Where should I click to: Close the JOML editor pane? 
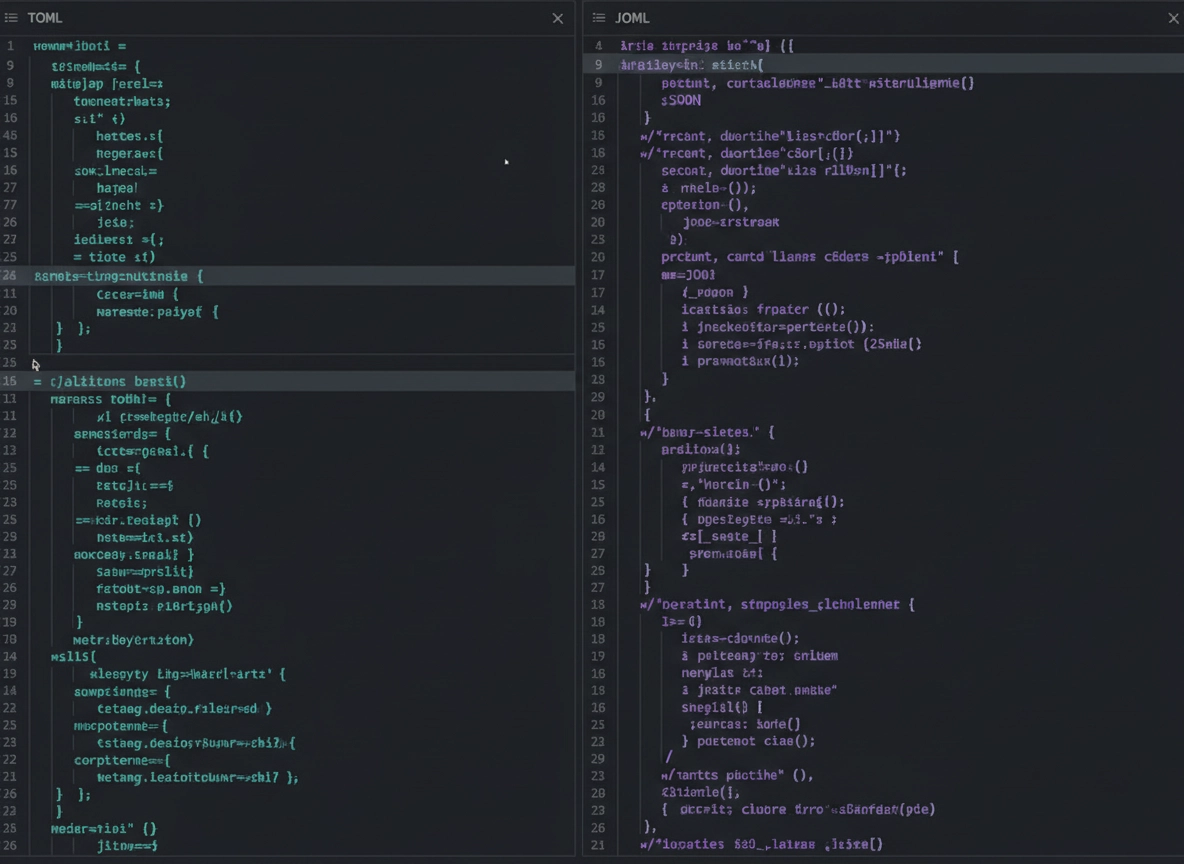(1173, 18)
